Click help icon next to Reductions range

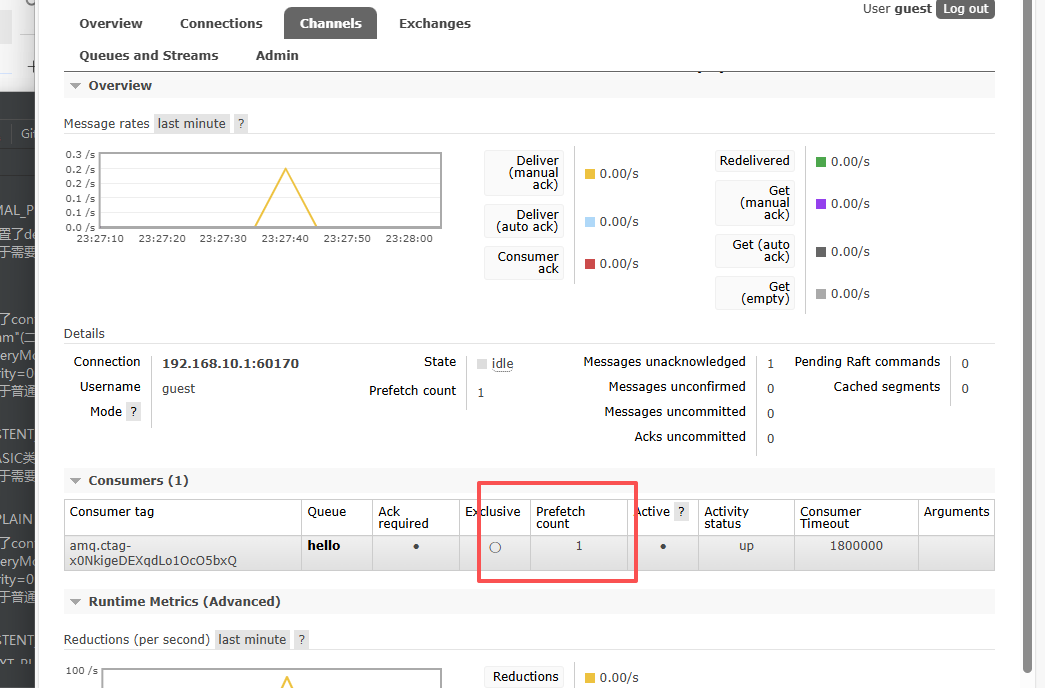click(x=301, y=640)
